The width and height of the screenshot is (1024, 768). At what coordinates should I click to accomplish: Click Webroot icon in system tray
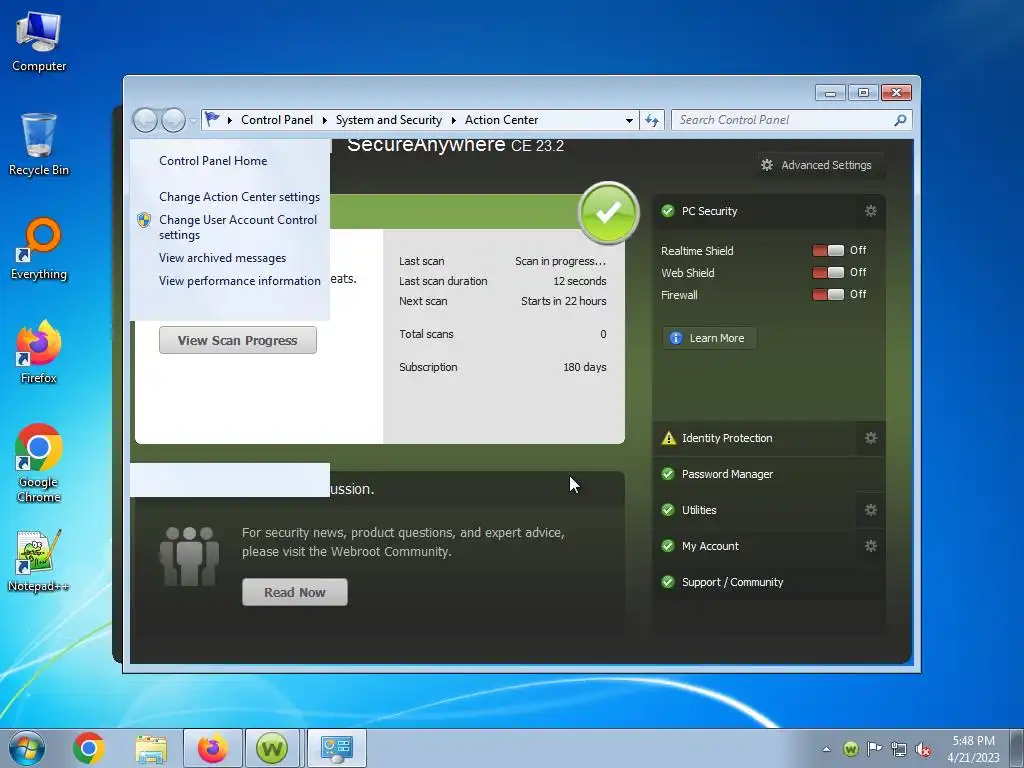850,749
